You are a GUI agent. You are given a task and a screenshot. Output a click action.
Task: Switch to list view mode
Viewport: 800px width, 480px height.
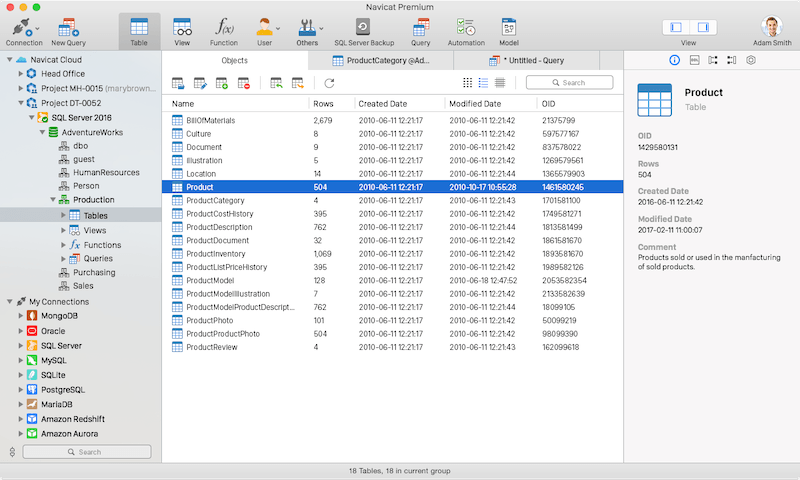coord(483,83)
